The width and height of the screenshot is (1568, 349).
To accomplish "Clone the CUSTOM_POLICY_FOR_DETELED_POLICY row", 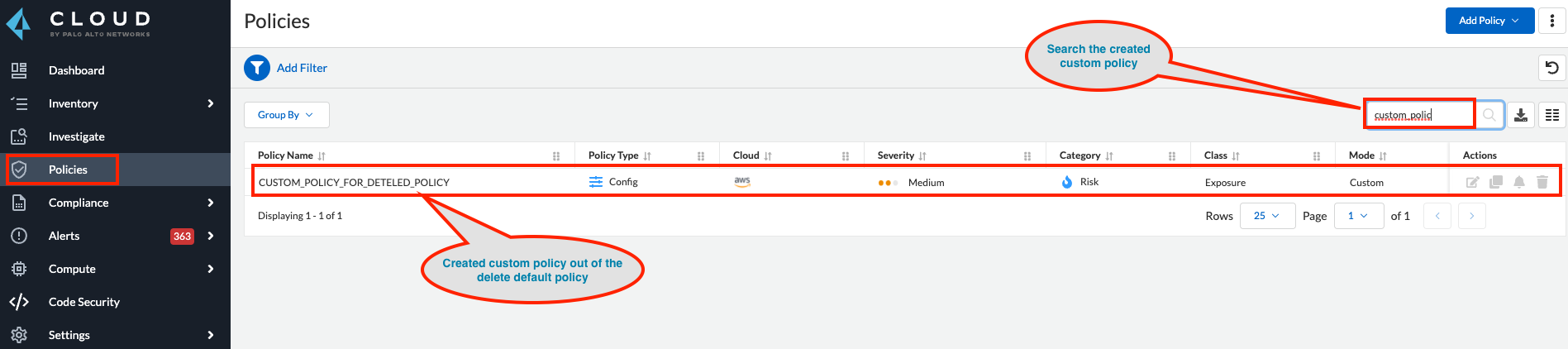I will pyautogui.click(x=1496, y=182).
